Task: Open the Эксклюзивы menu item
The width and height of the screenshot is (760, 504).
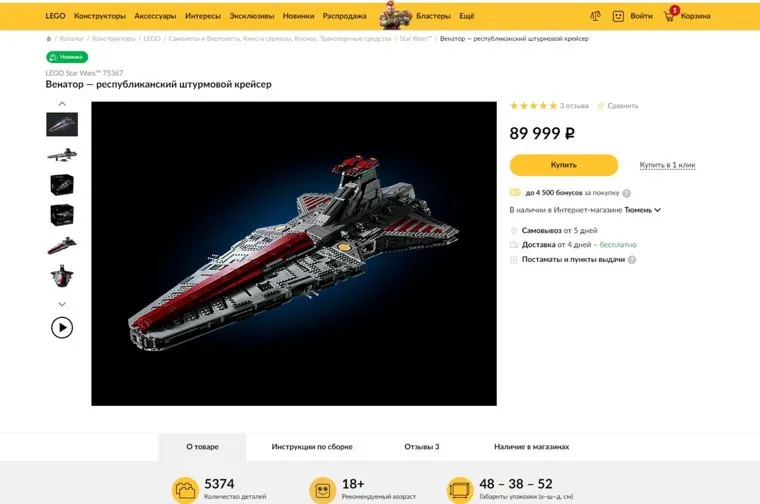Action: click(252, 16)
